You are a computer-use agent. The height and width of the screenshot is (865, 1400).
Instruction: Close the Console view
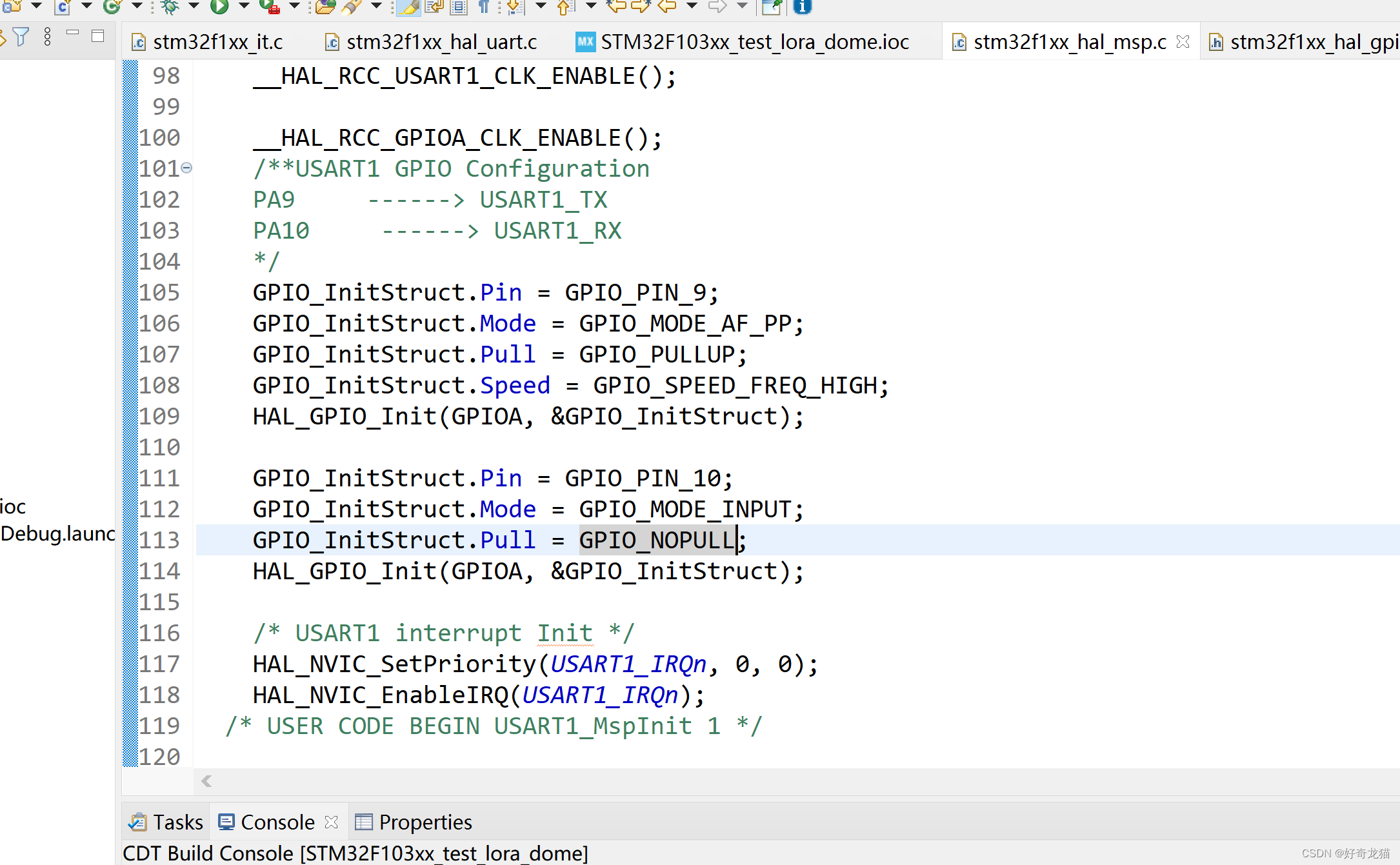coord(332,822)
